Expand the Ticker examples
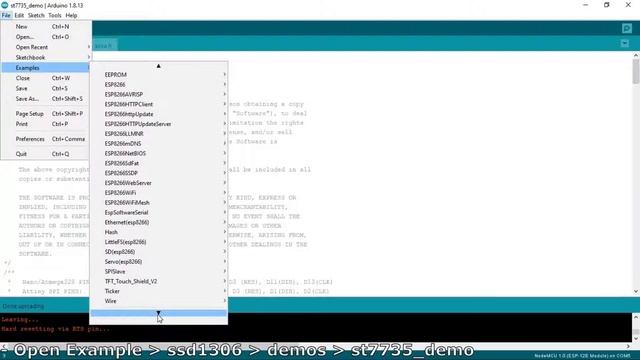The image size is (640, 360). pyautogui.click(x=159, y=291)
